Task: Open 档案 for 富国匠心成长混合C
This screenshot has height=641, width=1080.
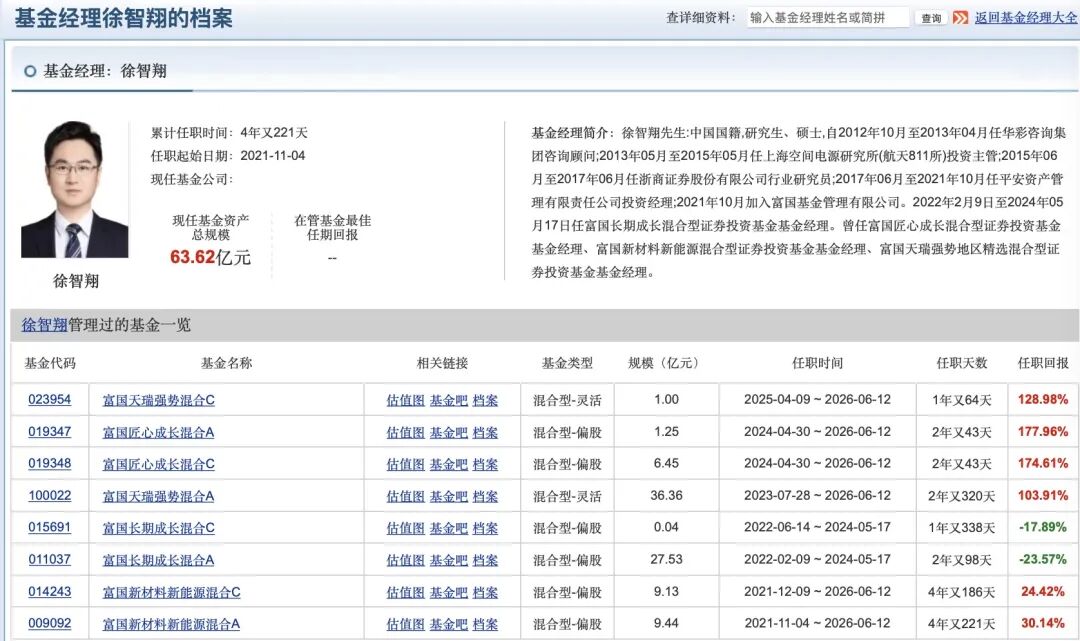Action: coord(485,464)
